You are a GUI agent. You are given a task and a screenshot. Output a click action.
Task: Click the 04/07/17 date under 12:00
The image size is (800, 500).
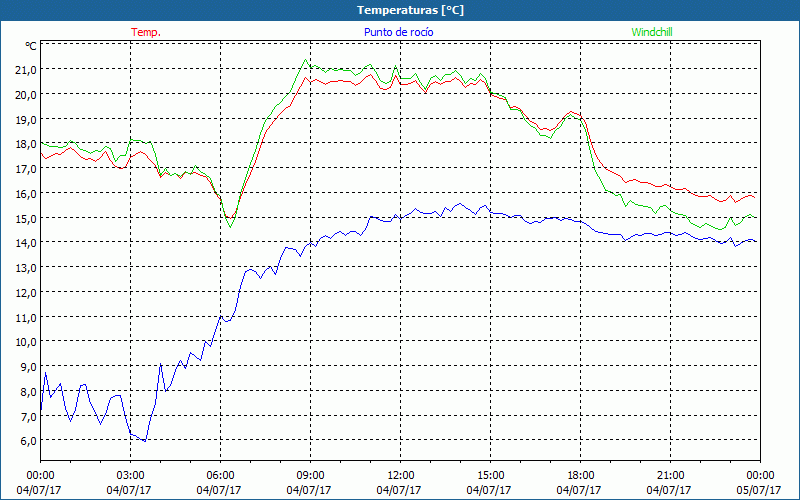[399, 490]
